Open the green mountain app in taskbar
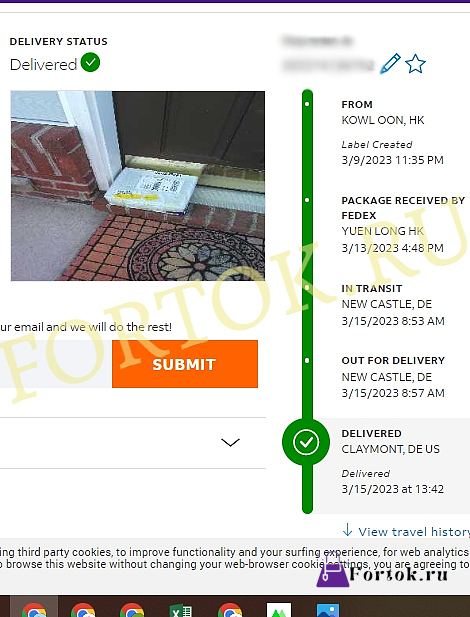The width and height of the screenshot is (470, 617). pyautogui.click(x=279, y=610)
